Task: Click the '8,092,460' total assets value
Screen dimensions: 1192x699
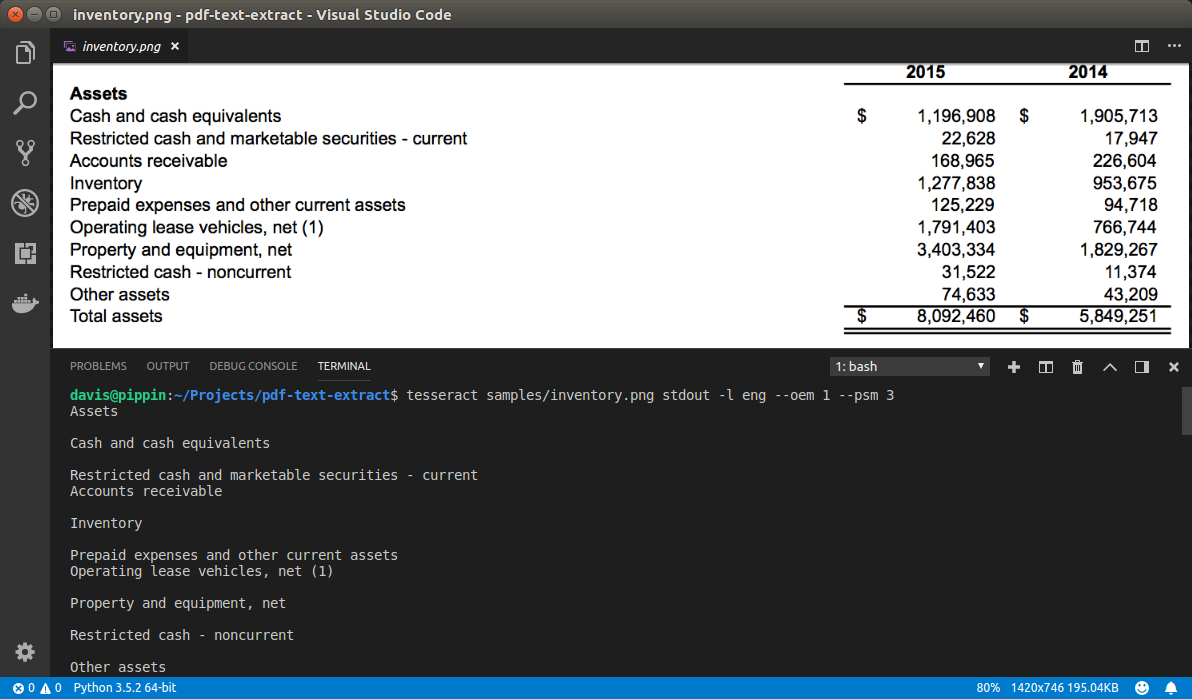Action: (956, 316)
